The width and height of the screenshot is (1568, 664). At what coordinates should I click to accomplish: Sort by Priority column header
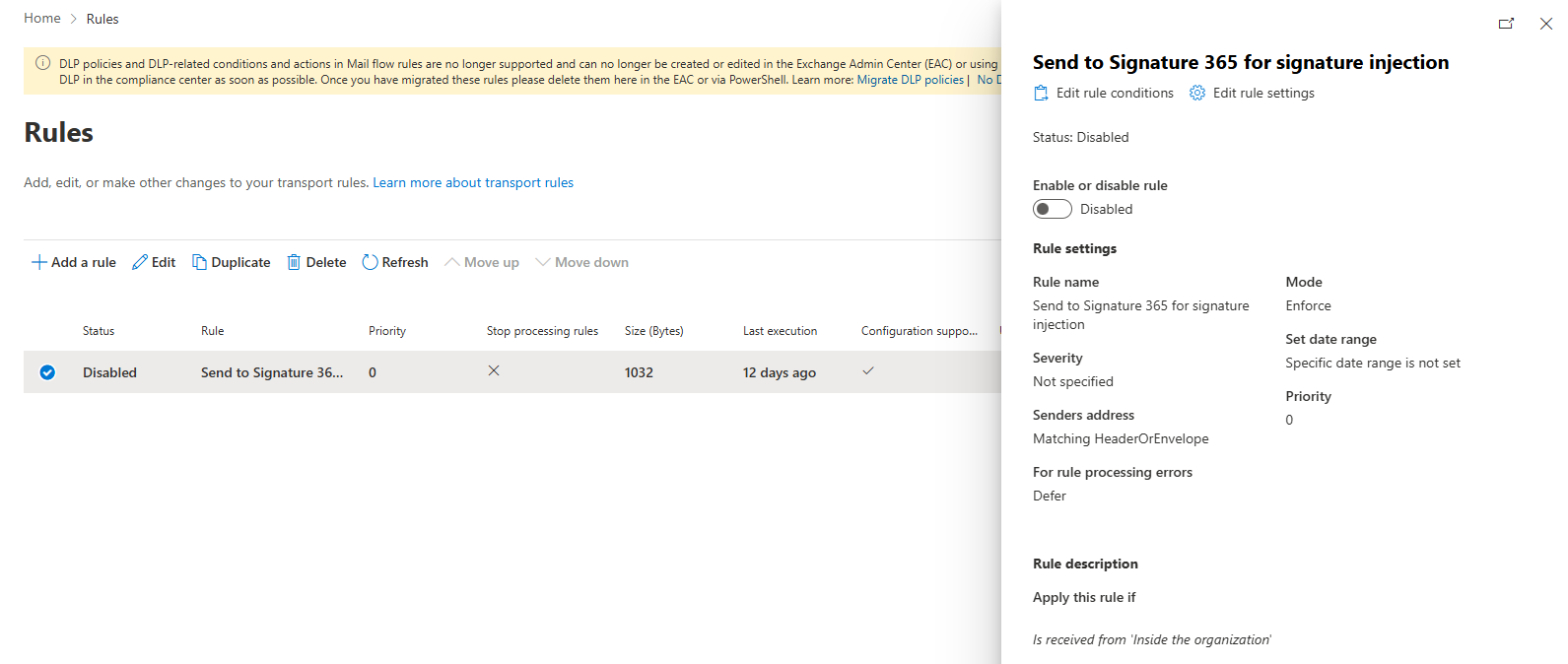point(387,331)
